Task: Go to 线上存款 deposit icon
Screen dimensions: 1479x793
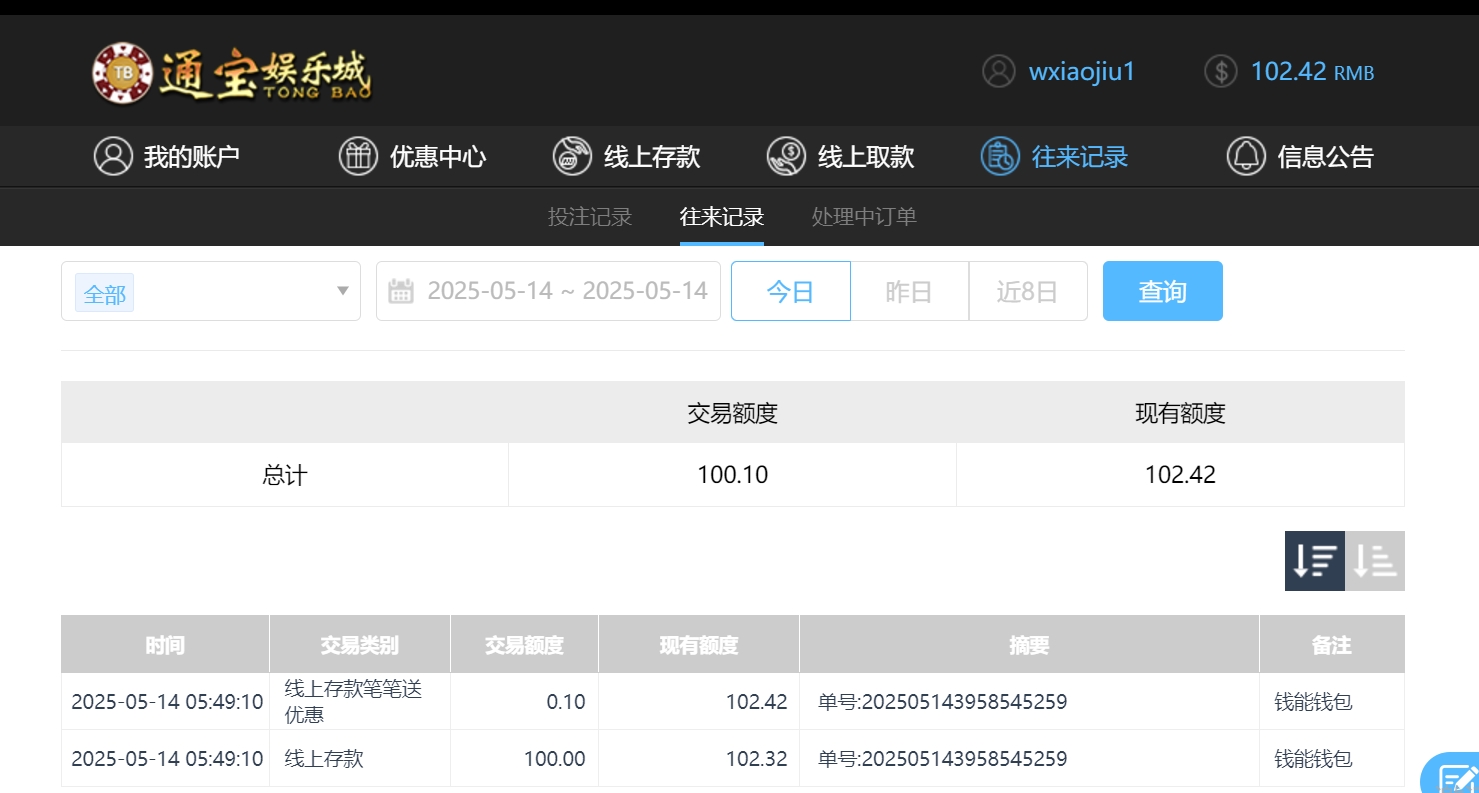Action: pyautogui.click(x=572, y=156)
